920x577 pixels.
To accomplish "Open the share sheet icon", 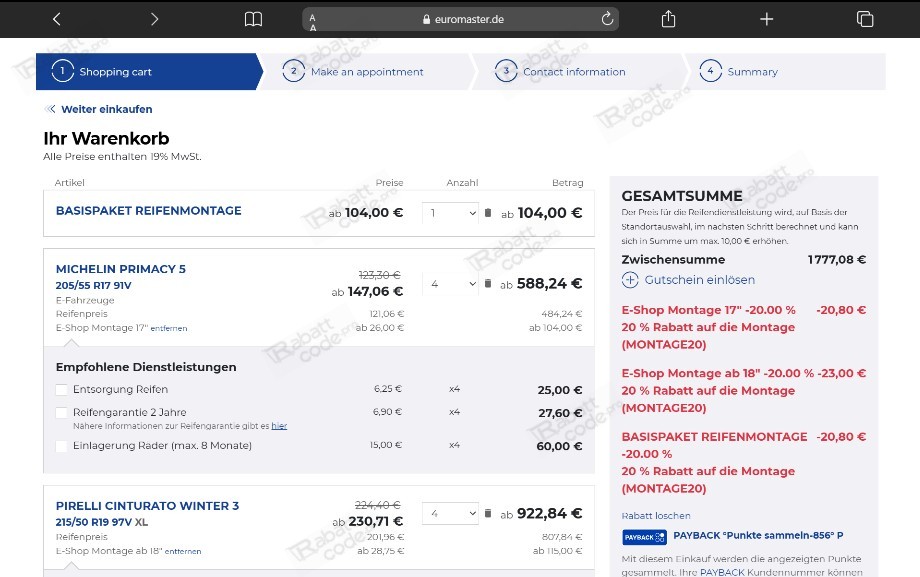I will [x=668, y=19].
